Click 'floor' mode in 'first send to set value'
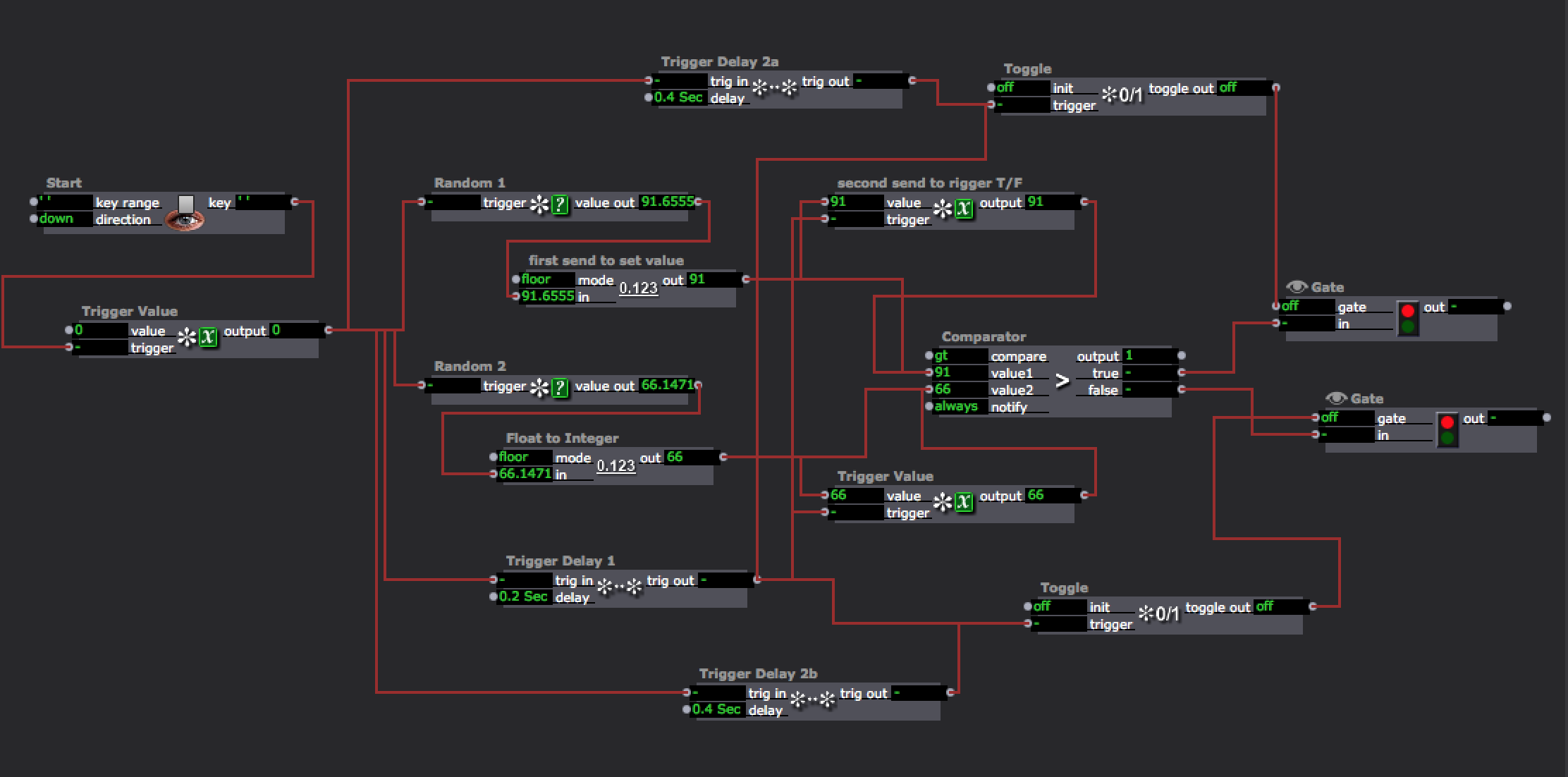1568x777 pixels. [x=547, y=280]
